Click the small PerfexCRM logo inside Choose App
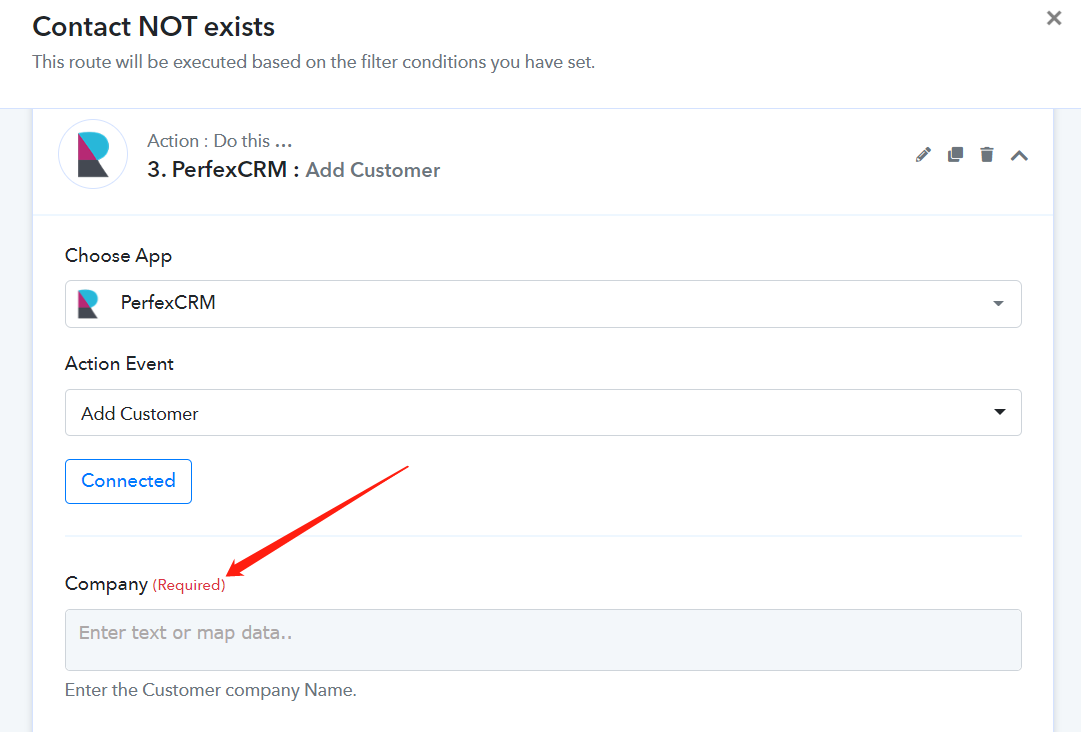1081x732 pixels. click(88, 304)
